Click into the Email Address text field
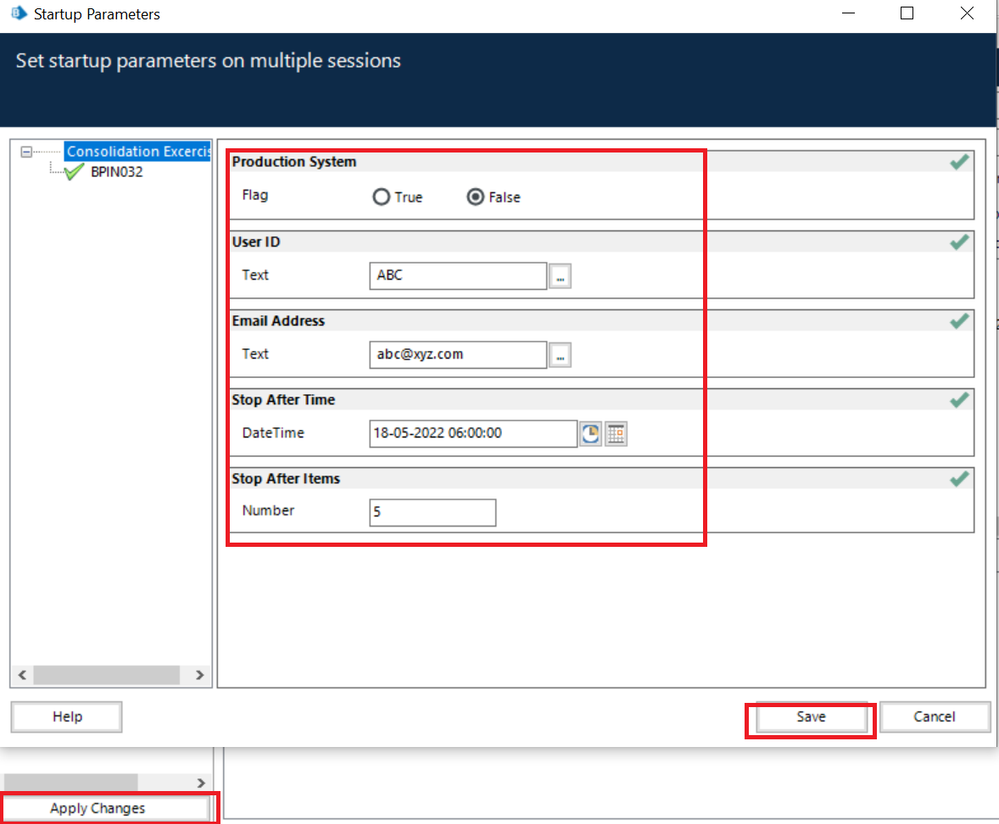 [457, 354]
